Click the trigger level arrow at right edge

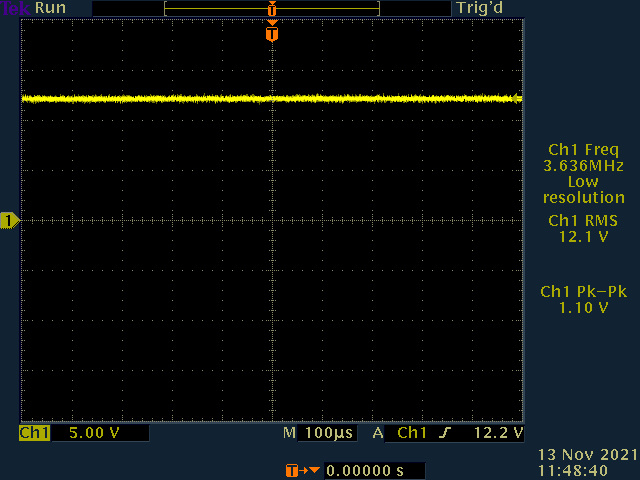517,98
